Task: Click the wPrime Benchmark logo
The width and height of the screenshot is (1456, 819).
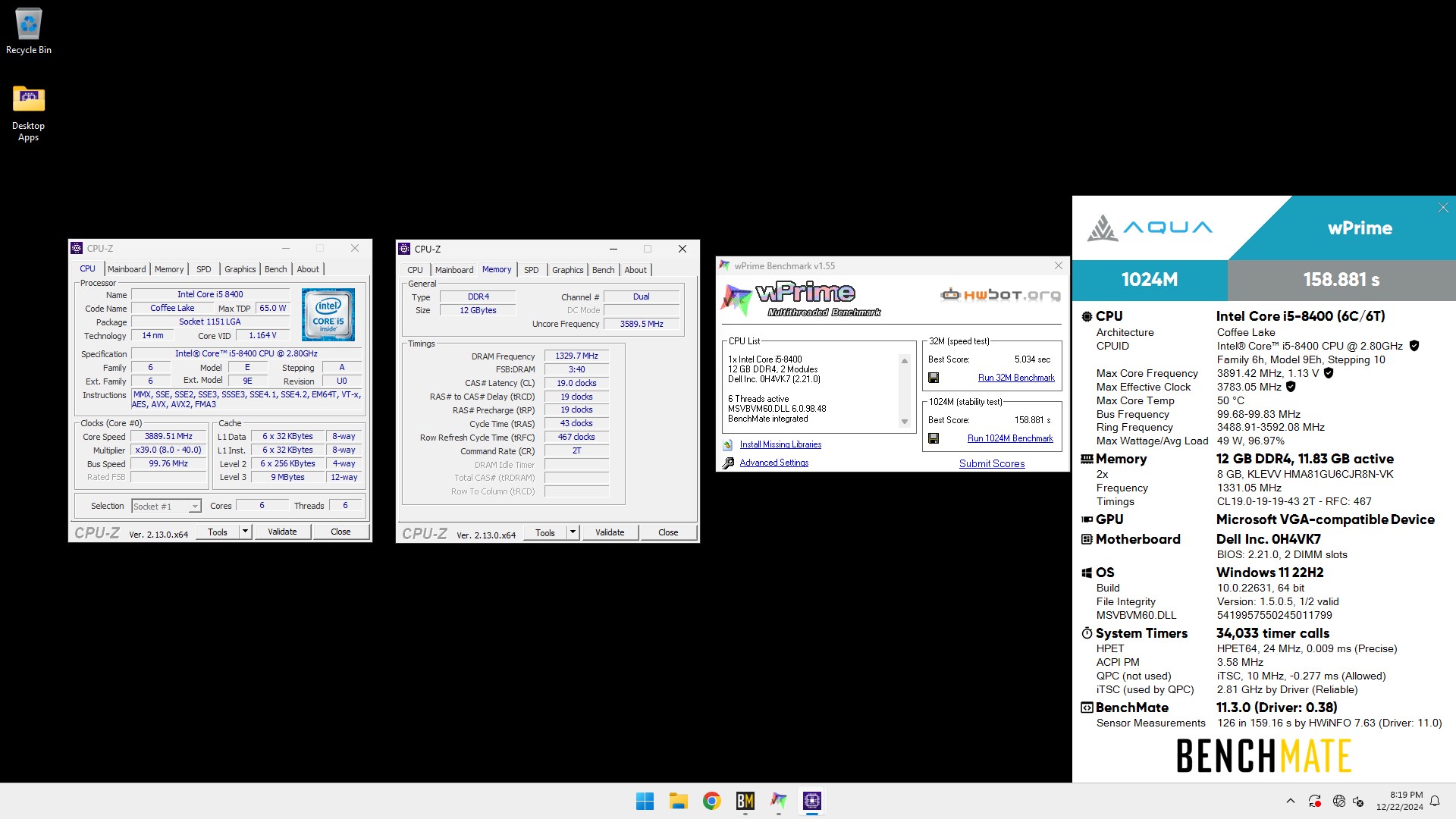Action: point(801,299)
